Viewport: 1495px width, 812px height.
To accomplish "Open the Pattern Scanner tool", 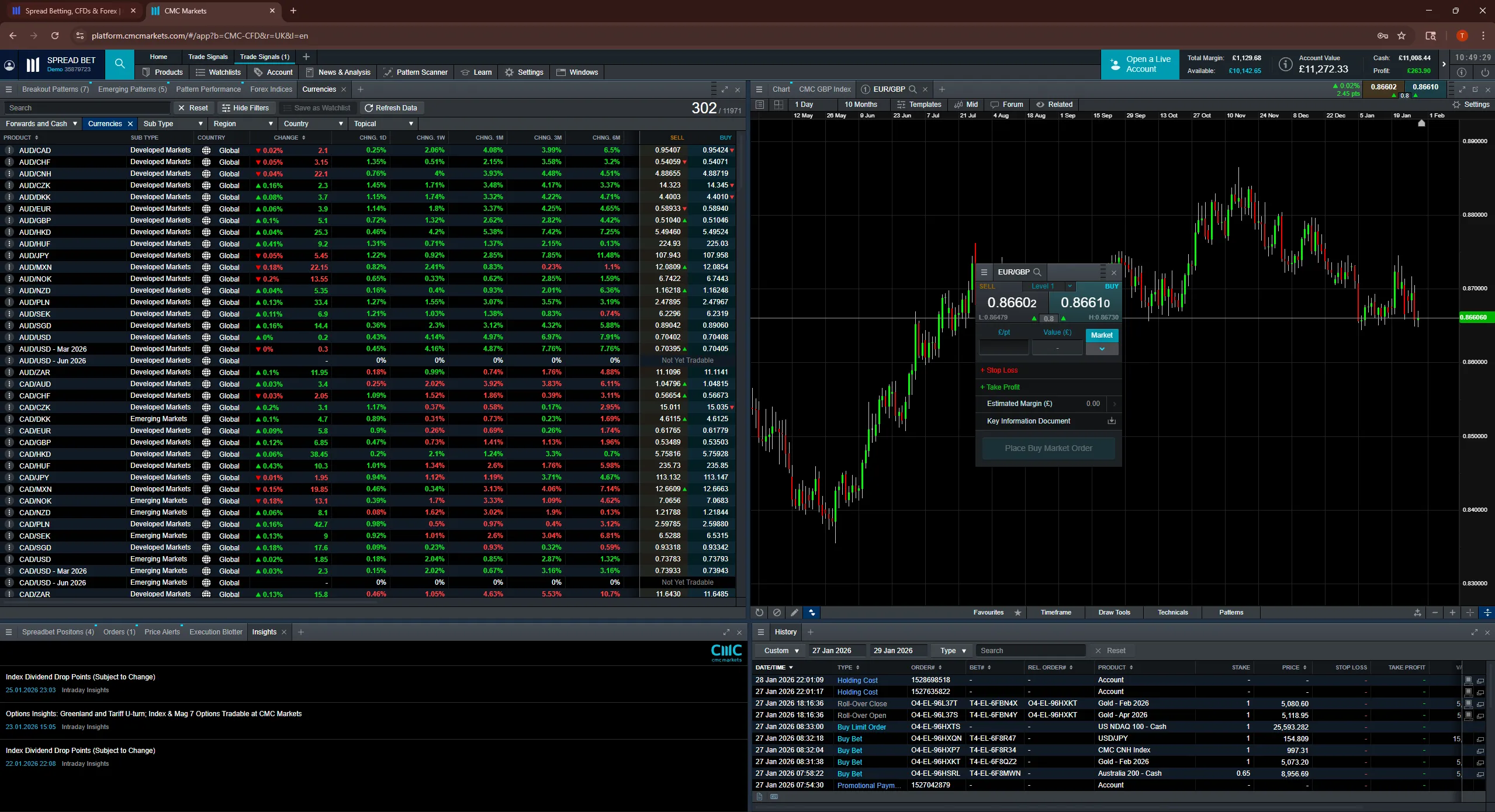I will [x=415, y=72].
